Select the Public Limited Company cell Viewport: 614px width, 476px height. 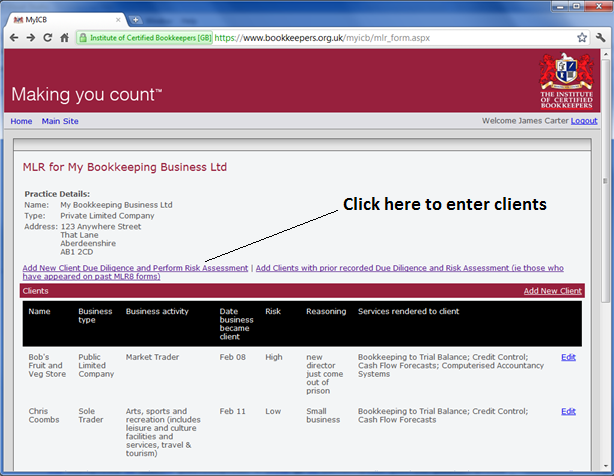click(96, 365)
